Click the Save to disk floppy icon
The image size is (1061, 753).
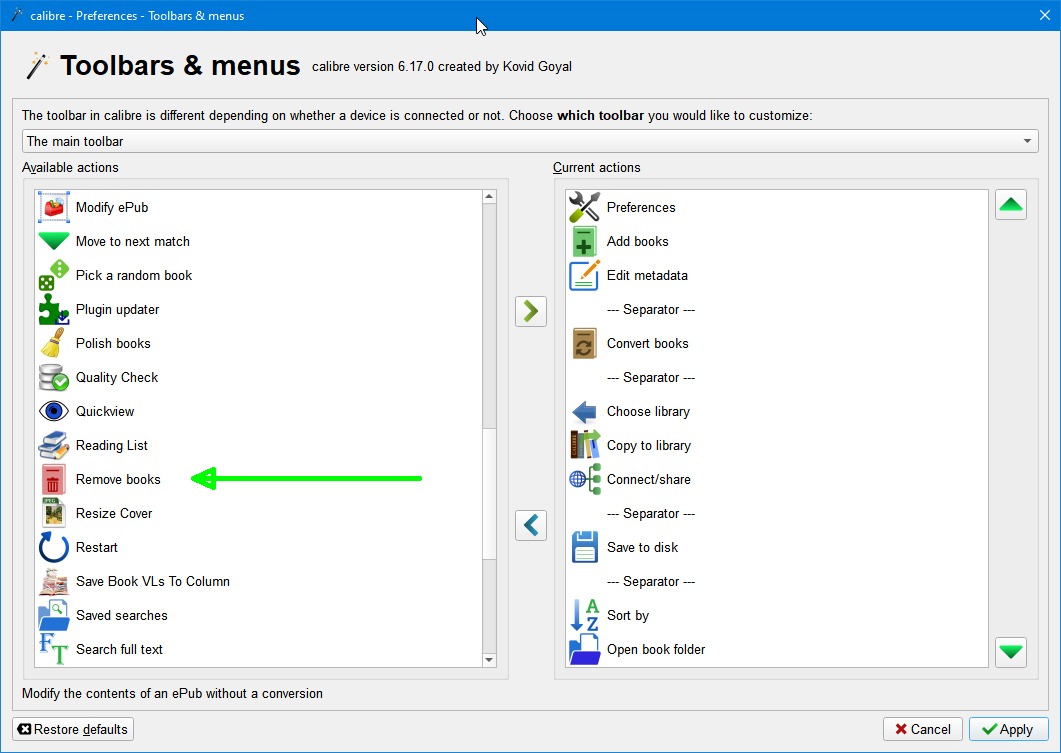click(x=584, y=547)
